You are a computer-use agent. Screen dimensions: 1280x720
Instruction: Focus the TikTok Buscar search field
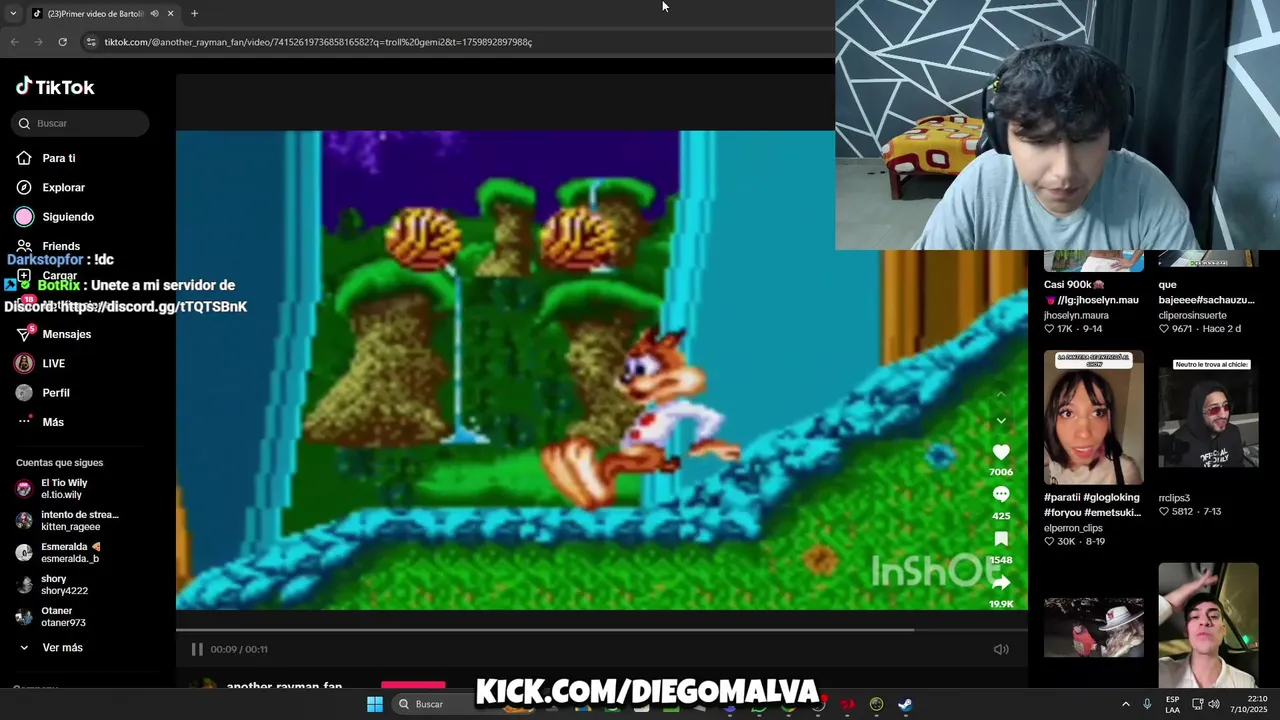(80, 123)
